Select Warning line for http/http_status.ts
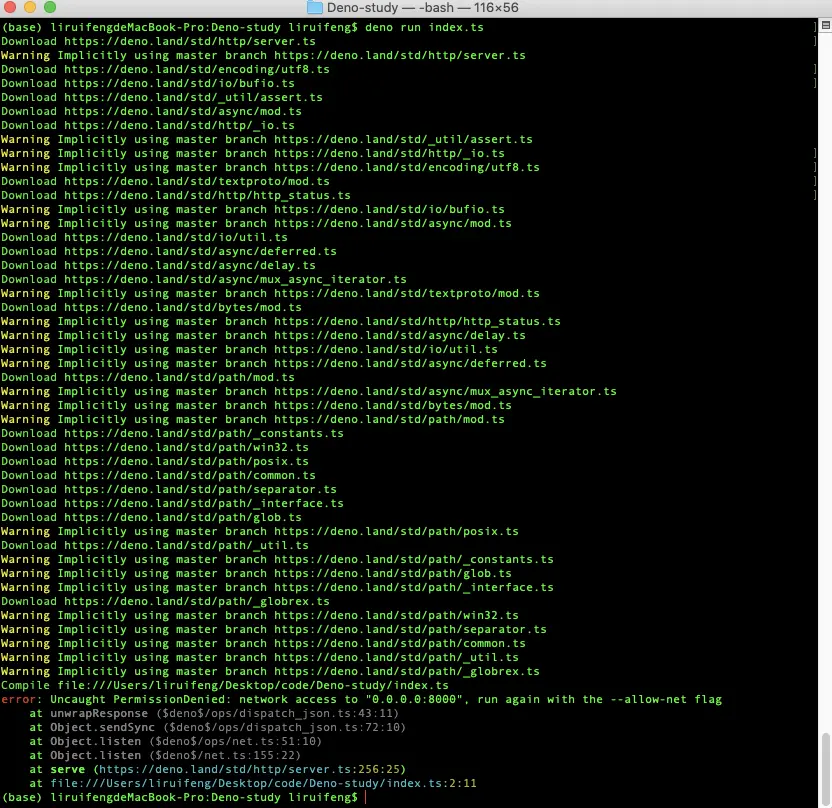 pyautogui.click(x=281, y=322)
